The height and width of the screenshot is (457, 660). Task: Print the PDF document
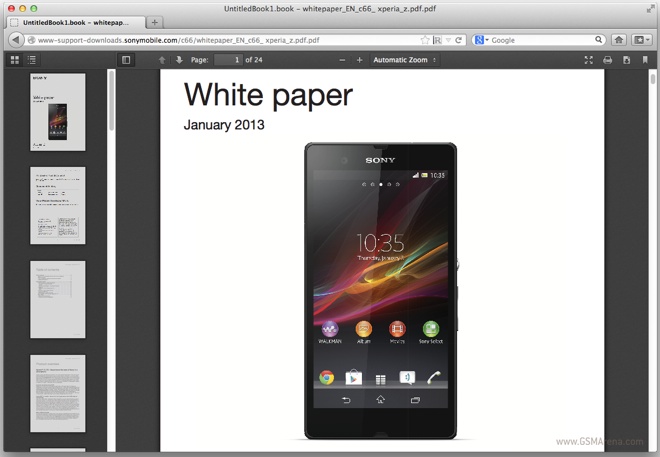coord(607,60)
